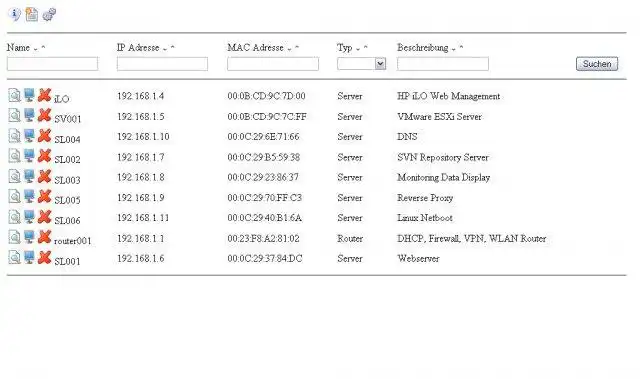Select the IP 192.168.1.4 cell
This screenshot has width=640, height=379.
[x=141, y=96]
